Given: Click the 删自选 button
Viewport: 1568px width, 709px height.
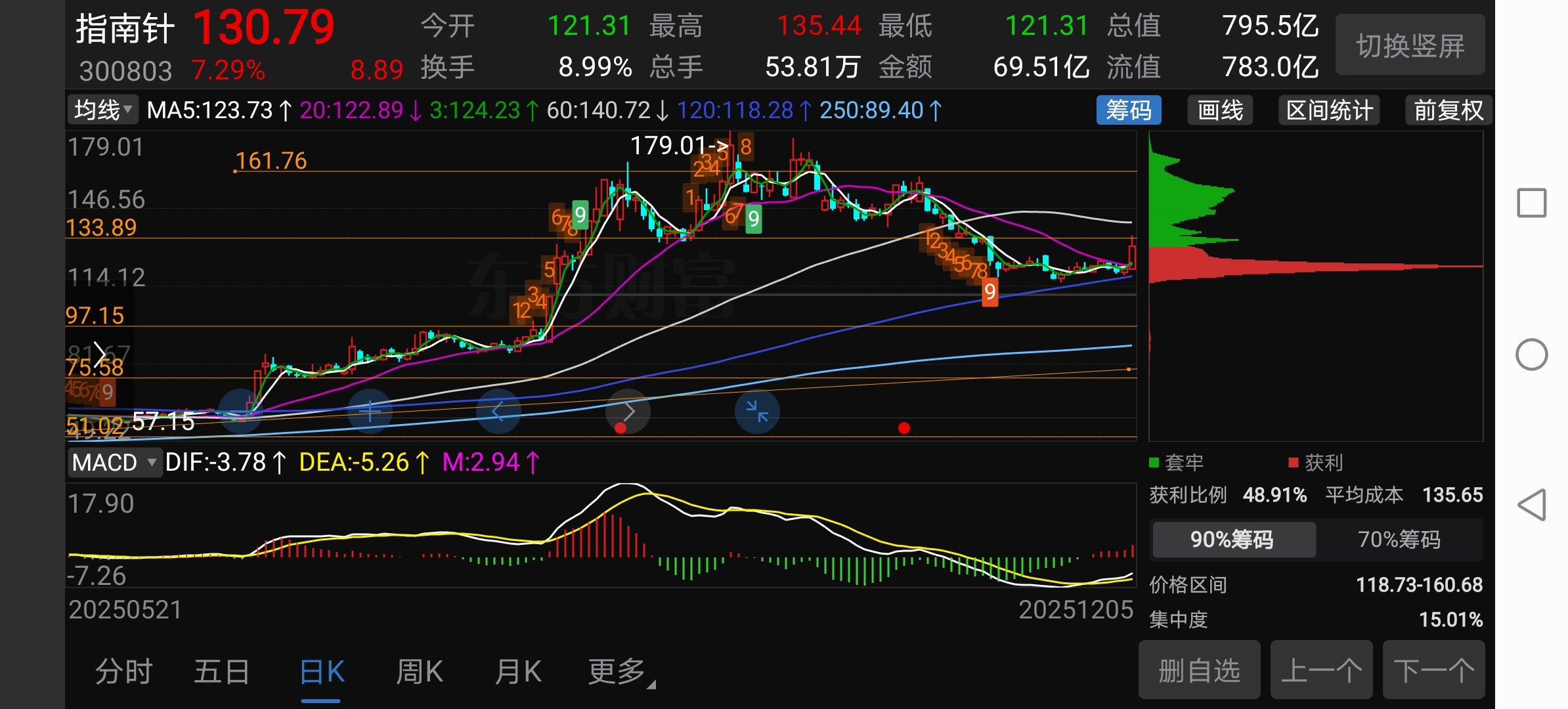Looking at the screenshot, I should [x=1199, y=671].
